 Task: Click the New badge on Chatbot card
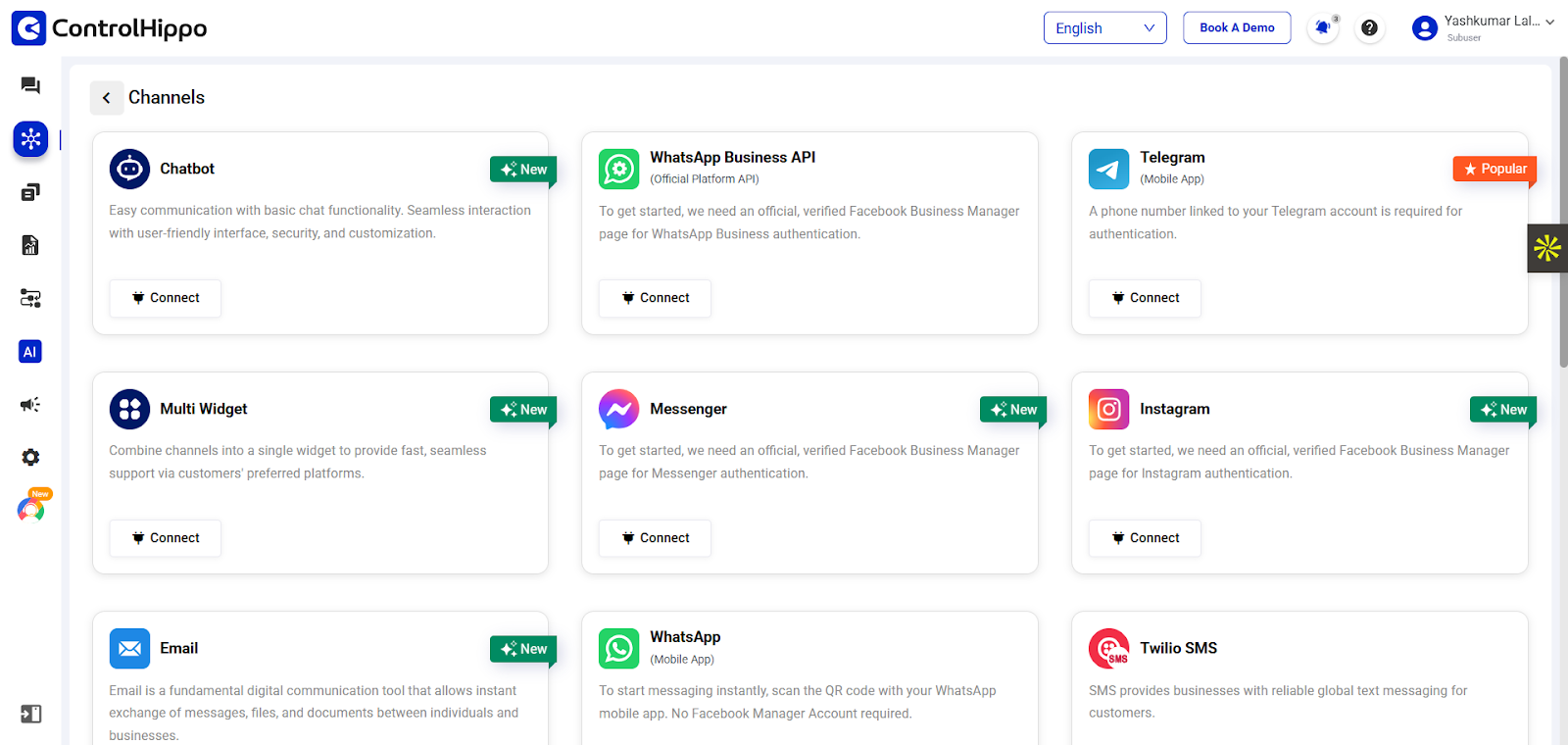(523, 170)
